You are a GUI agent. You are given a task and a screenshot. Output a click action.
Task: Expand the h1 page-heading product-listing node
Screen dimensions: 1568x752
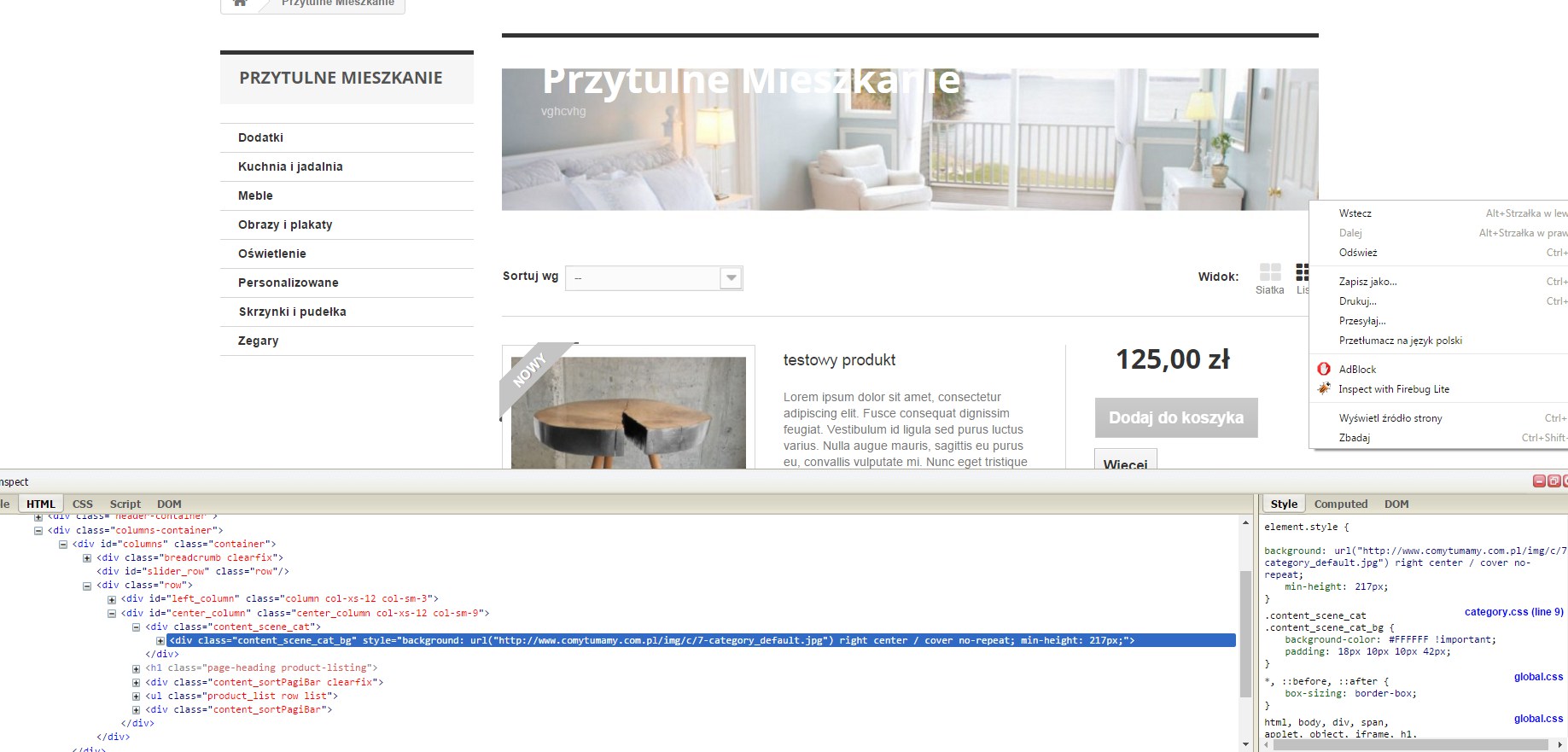(x=137, y=668)
